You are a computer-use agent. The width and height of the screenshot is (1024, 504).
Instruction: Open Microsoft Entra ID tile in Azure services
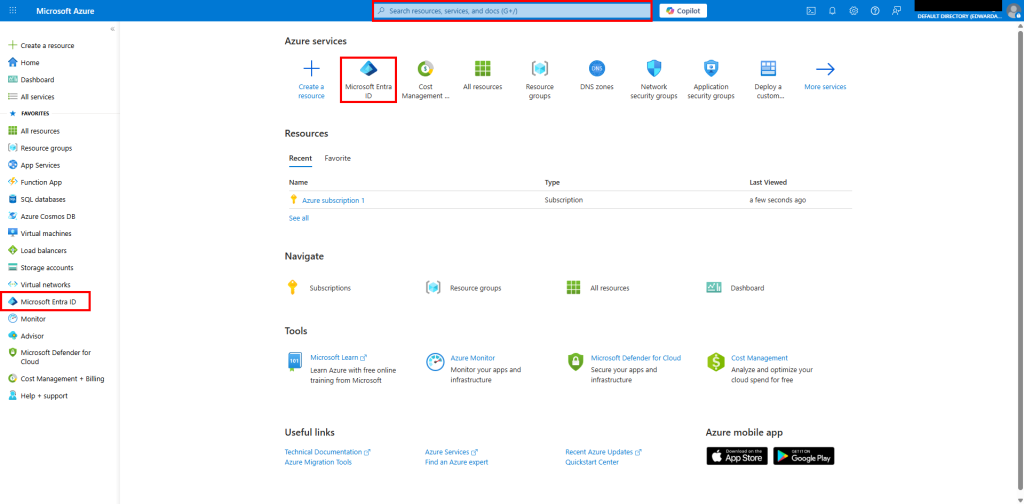pyautogui.click(x=368, y=80)
